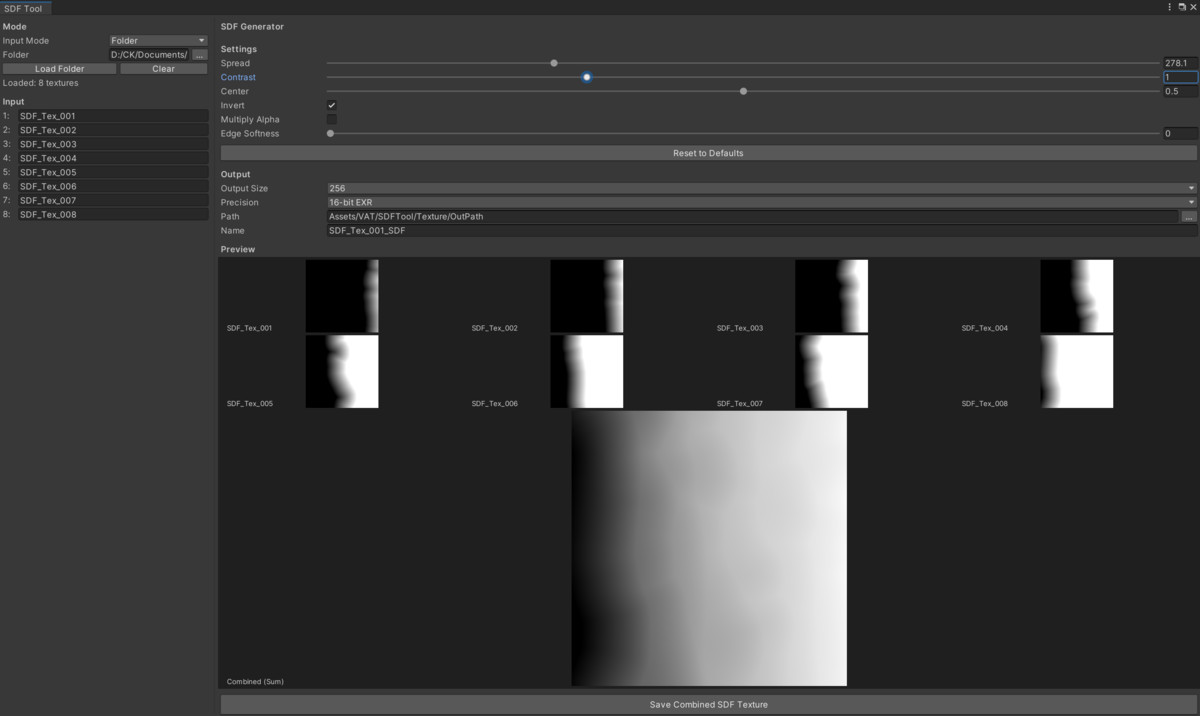
Task: Select input slot 7 SDF_Tex_007
Action: click(113, 200)
